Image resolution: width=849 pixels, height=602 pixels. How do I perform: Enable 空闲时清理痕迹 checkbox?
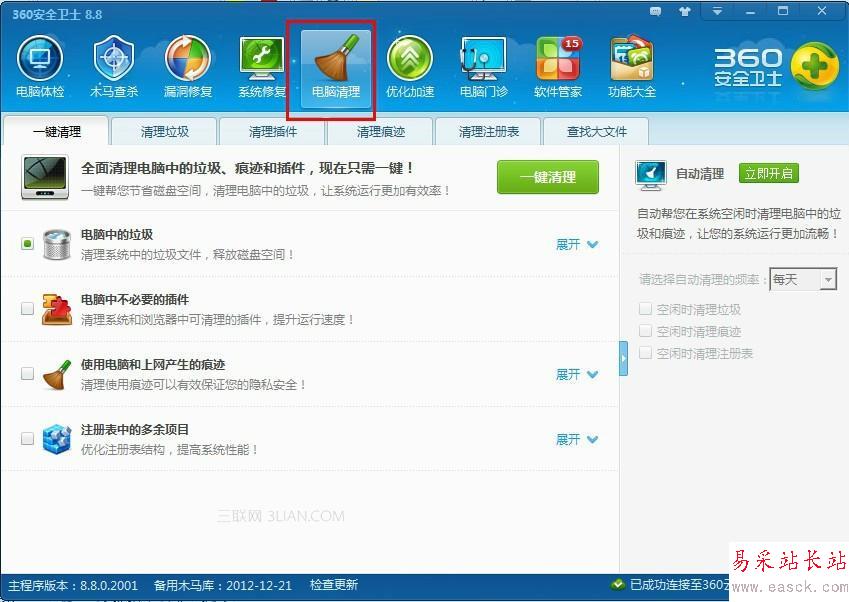(x=645, y=331)
